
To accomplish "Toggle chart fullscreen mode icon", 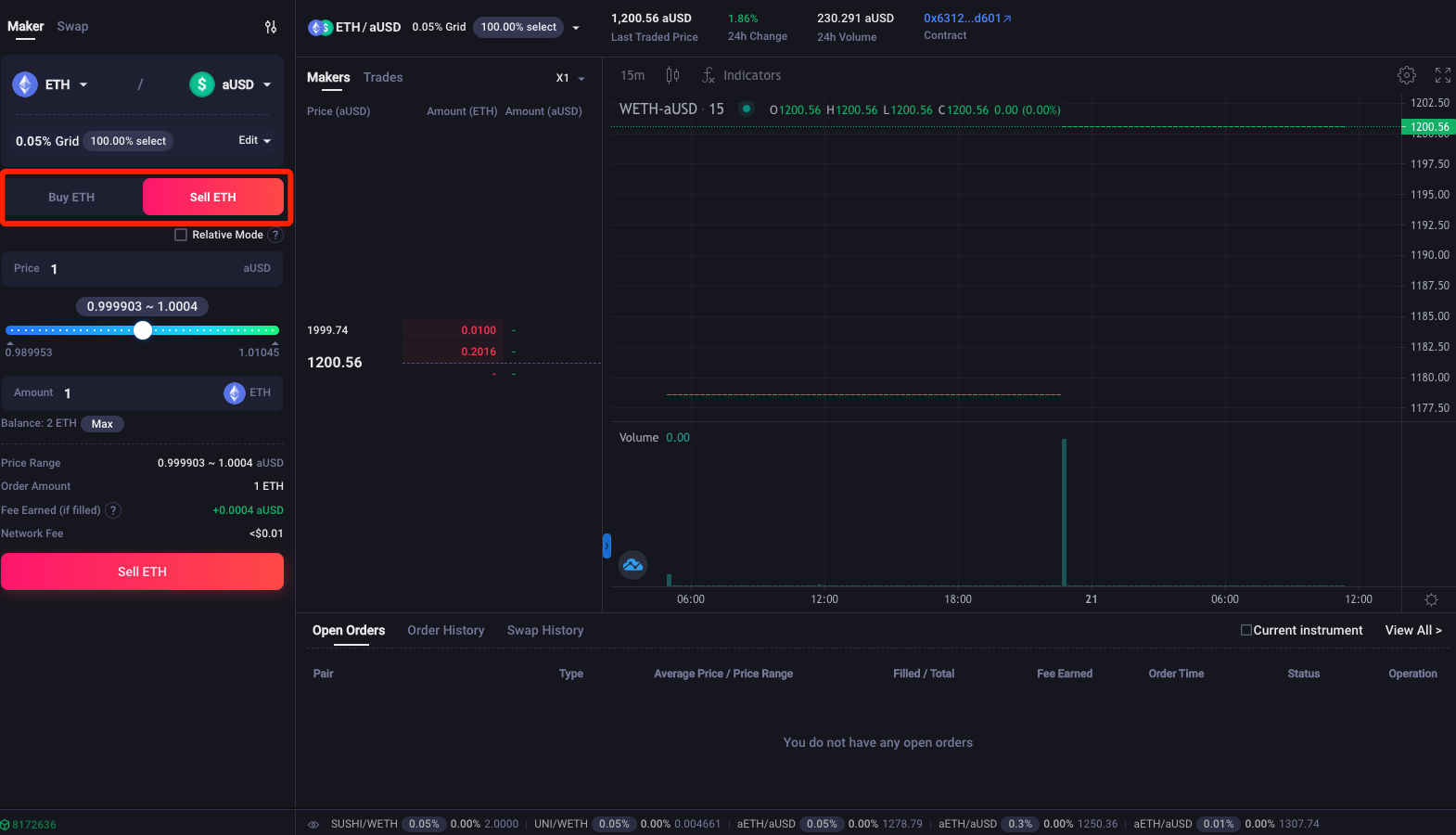I will [x=1443, y=75].
